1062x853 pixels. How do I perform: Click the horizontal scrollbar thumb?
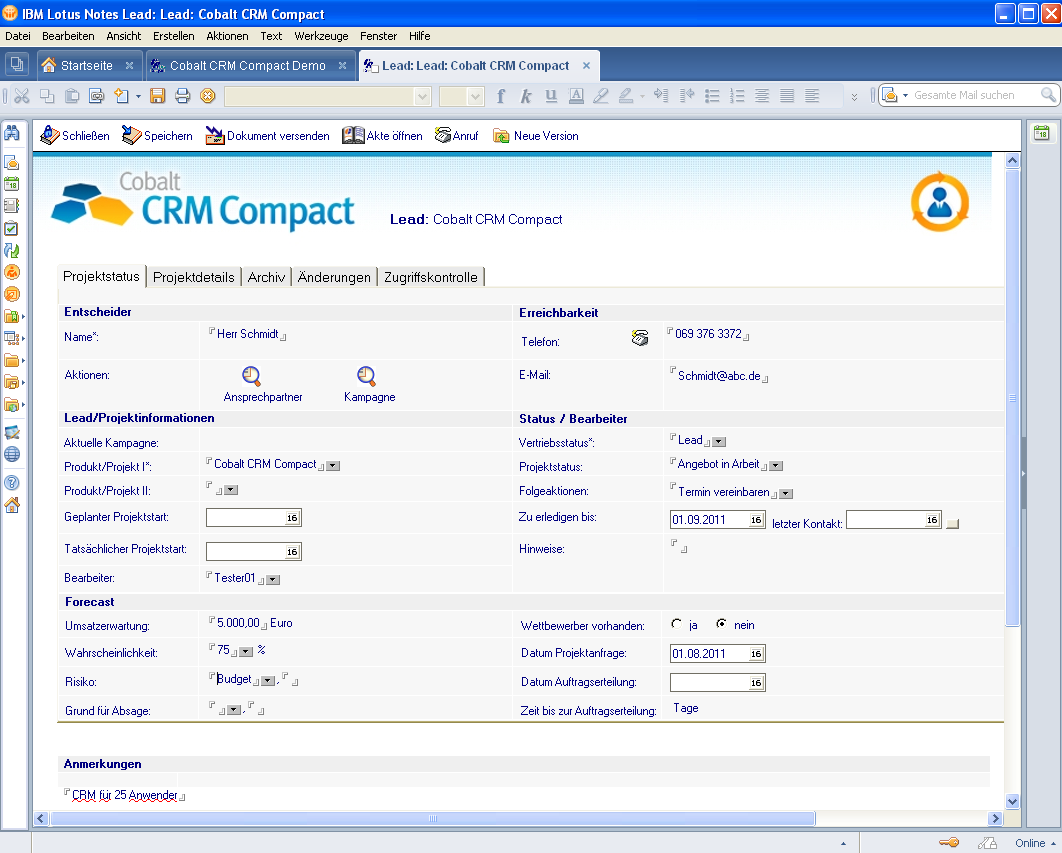coord(433,818)
